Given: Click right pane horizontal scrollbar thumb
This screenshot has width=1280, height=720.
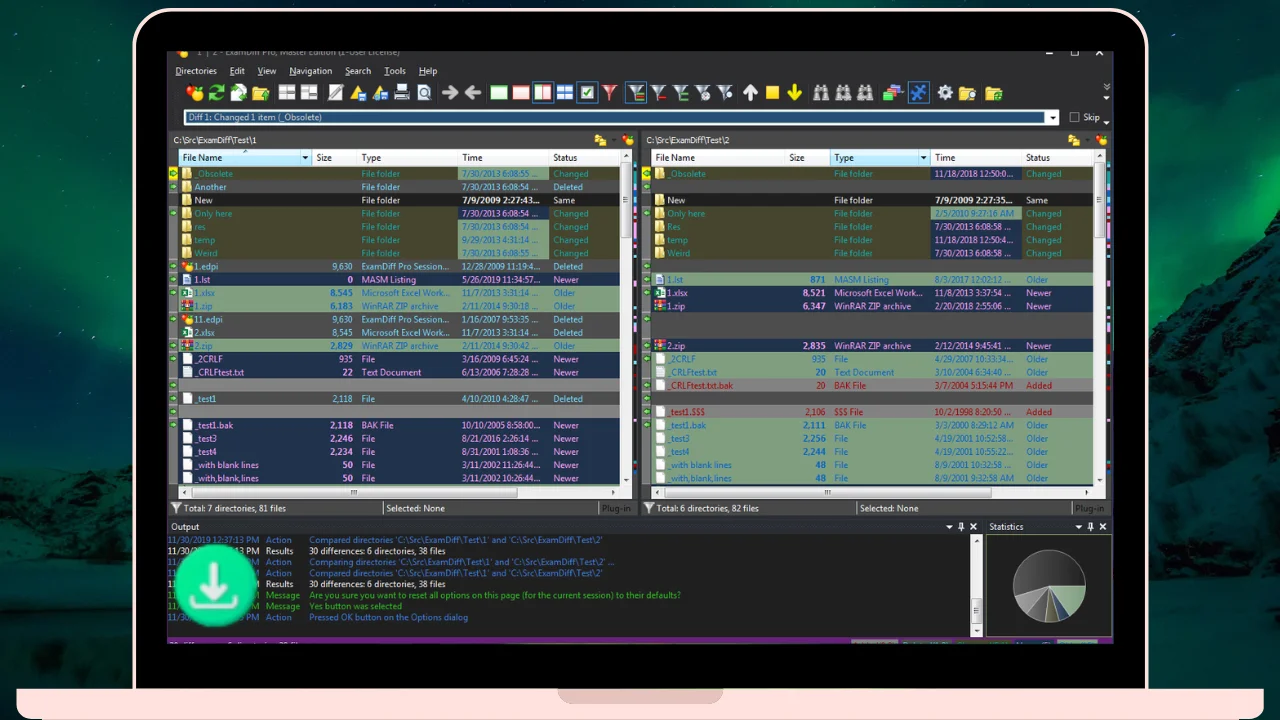Looking at the screenshot, I should tap(826, 492).
